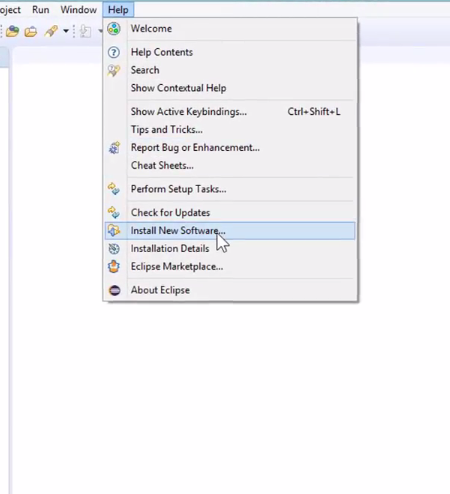The width and height of the screenshot is (450, 494).
Task: Open Tips and Tricks
Action: 230,130
